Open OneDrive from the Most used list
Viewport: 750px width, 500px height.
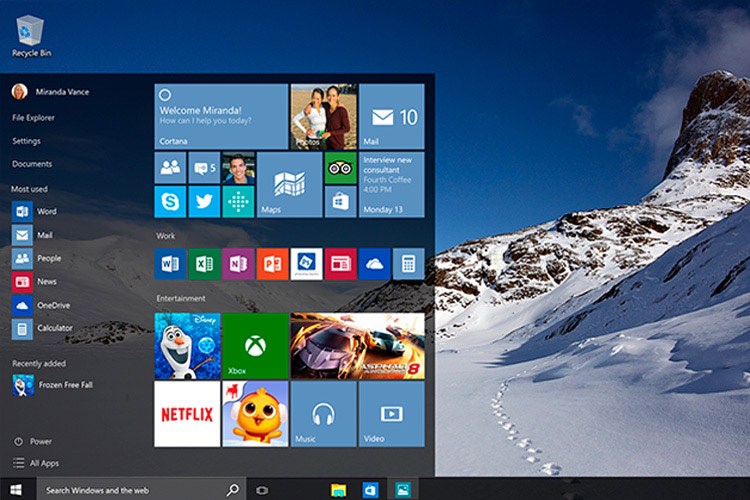(41, 305)
